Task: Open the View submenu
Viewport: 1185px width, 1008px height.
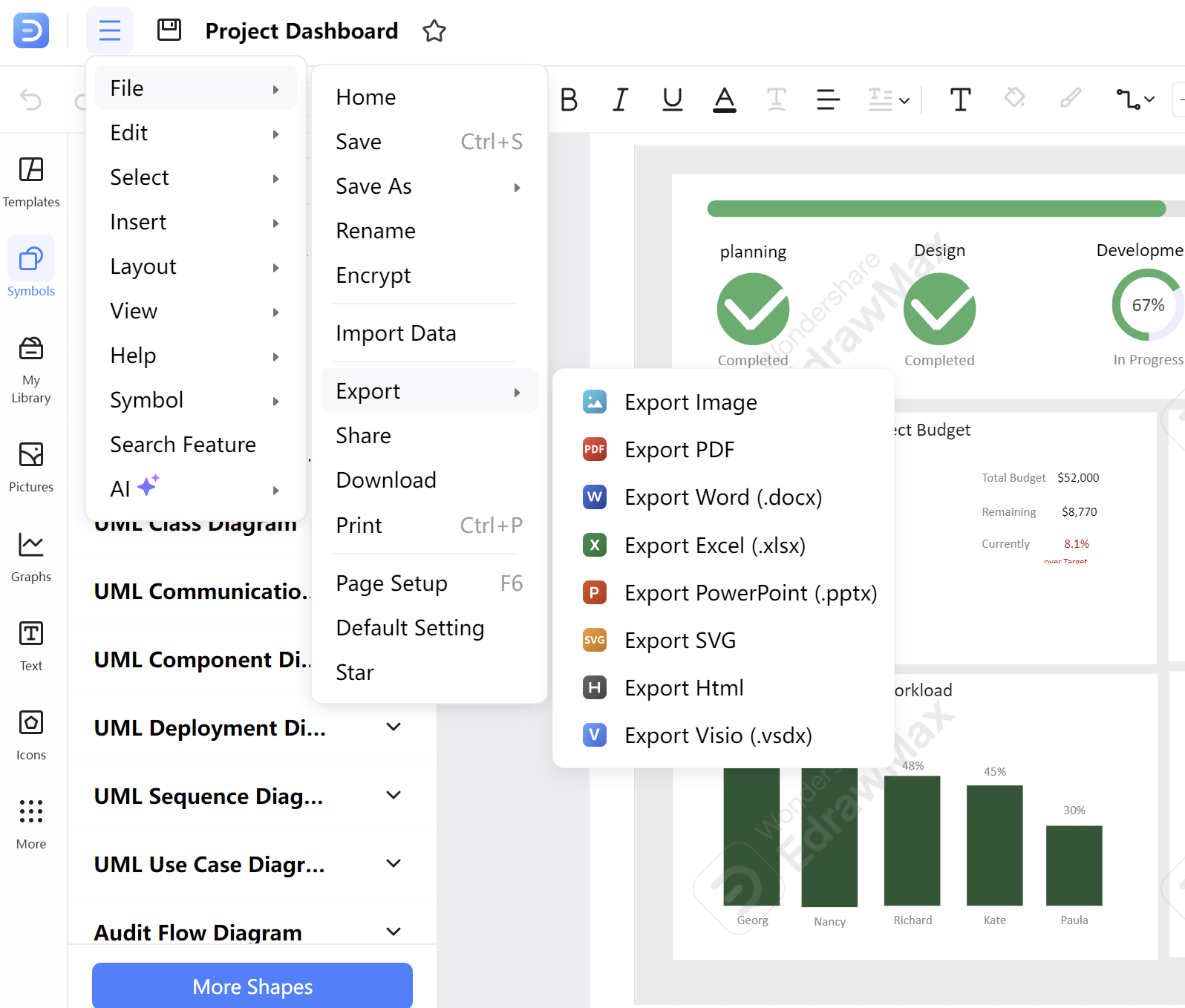Action: pos(196,311)
